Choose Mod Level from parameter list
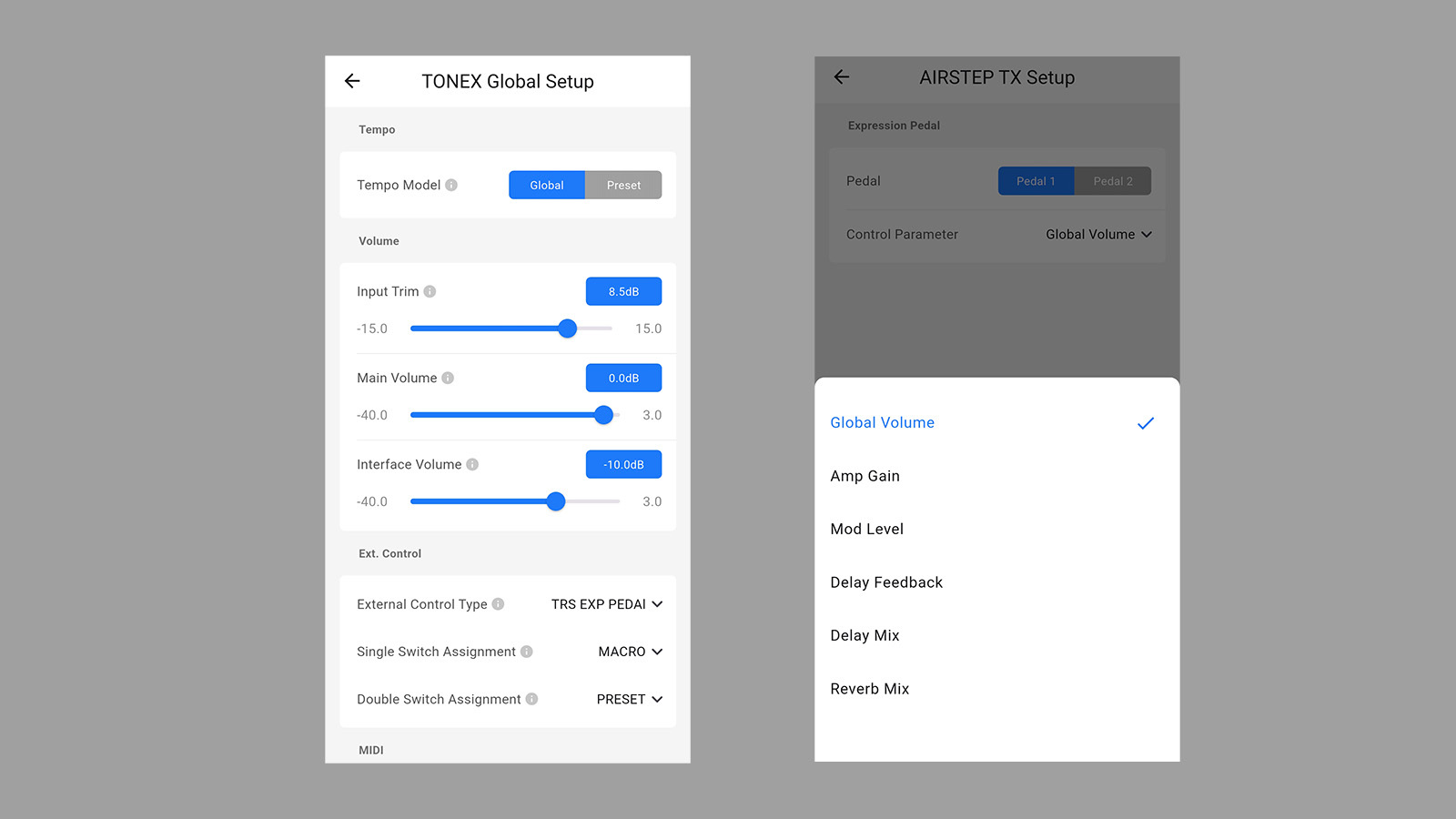Viewport: 1456px width, 819px height. 997,529
